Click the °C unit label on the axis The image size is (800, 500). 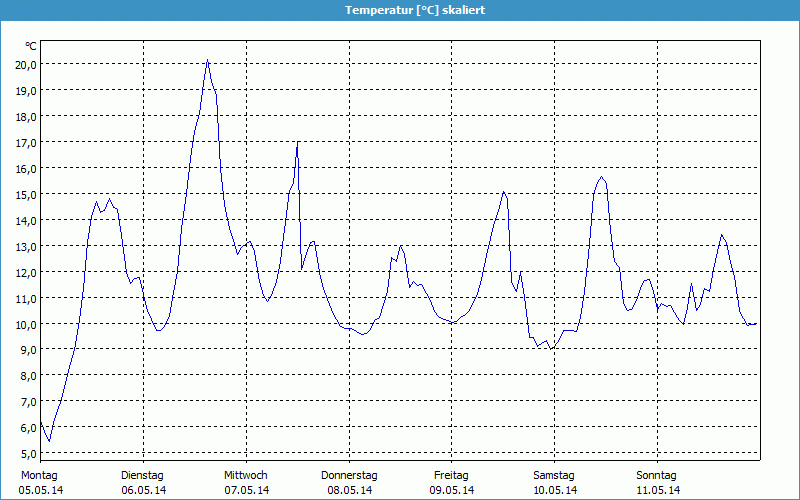pyautogui.click(x=31, y=46)
